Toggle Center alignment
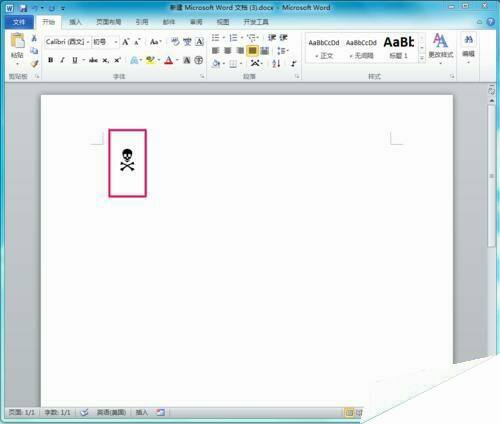Screen dimensions: 500x424 coord(228,51)
